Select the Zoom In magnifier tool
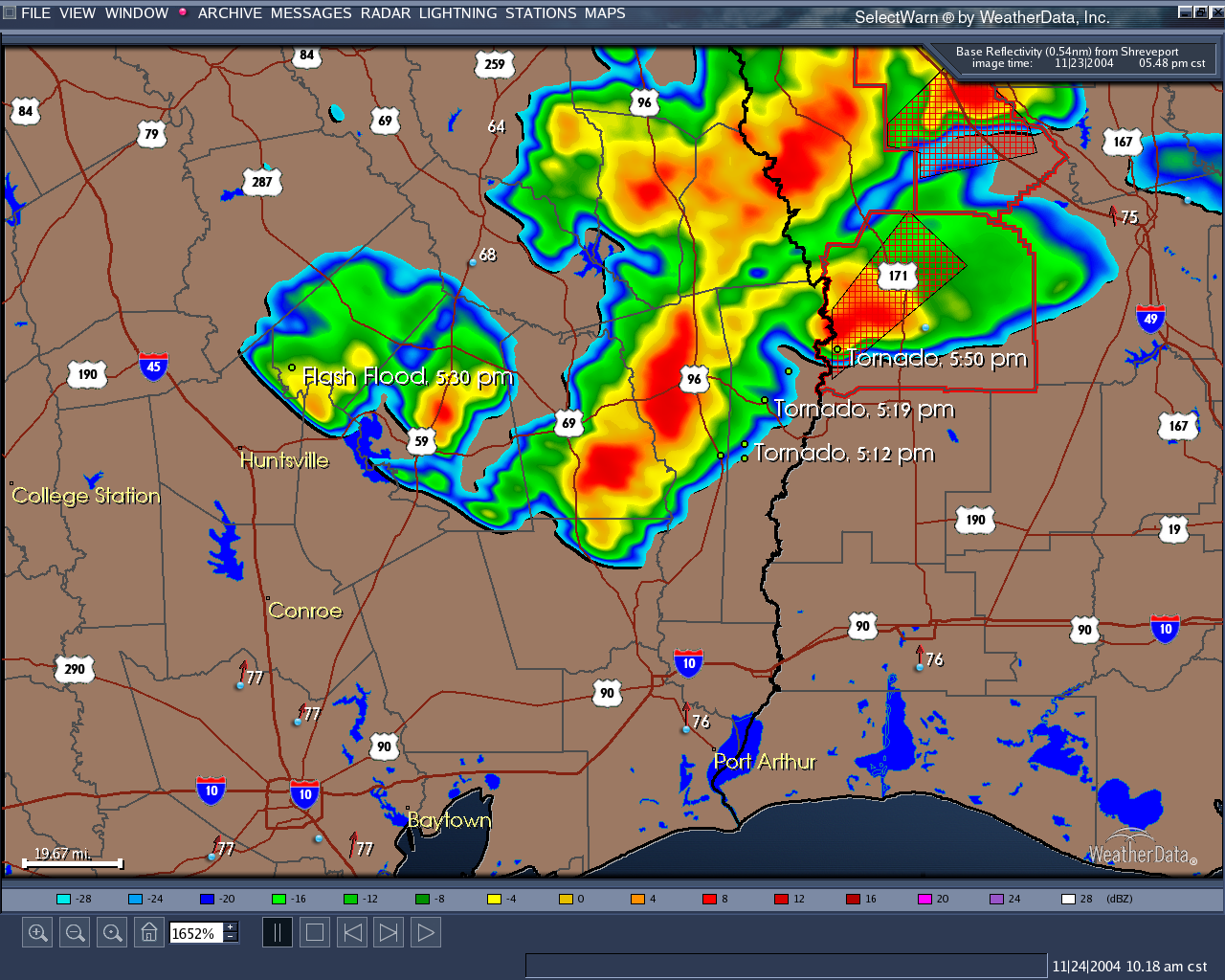 [36, 931]
